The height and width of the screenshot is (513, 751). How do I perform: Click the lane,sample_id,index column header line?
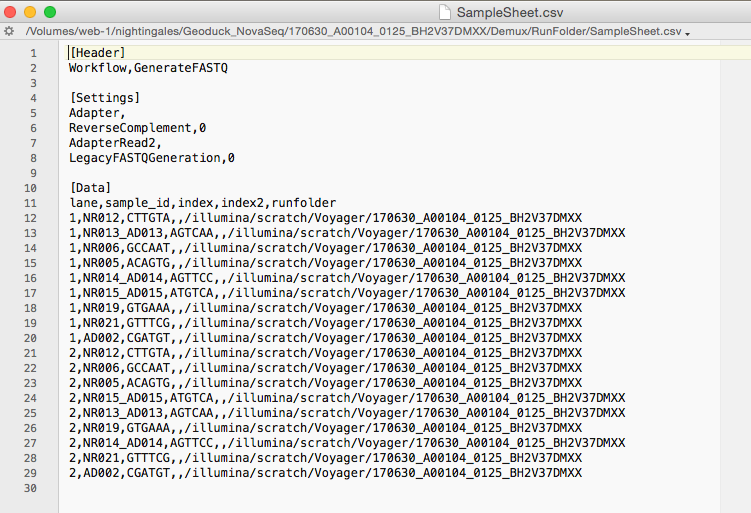tap(203, 203)
